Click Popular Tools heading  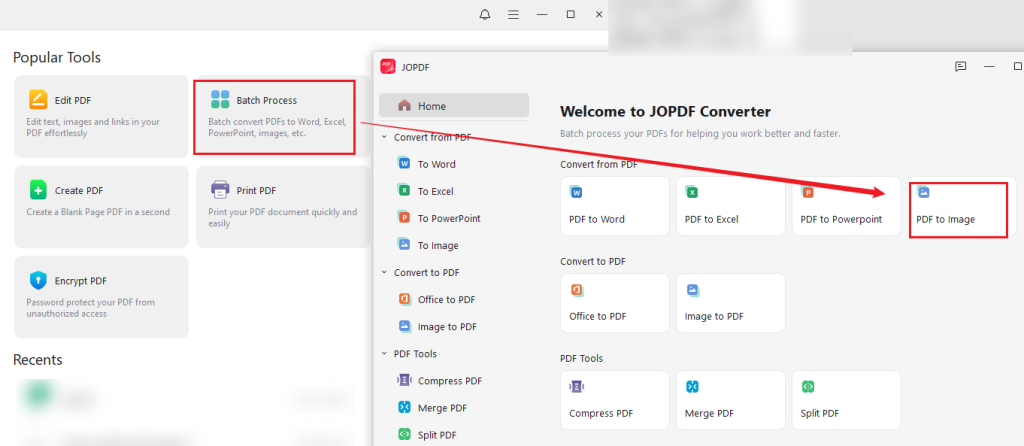click(57, 57)
